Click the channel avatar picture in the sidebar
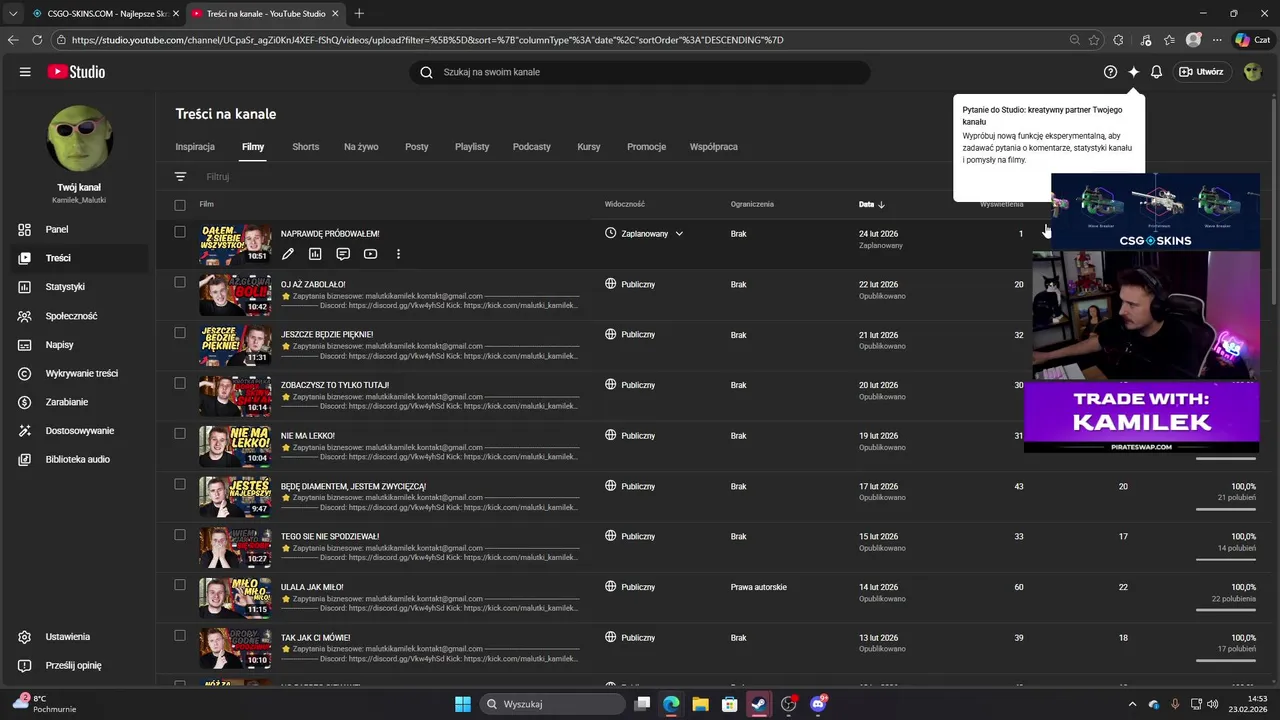The image size is (1280, 720). pos(80,139)
